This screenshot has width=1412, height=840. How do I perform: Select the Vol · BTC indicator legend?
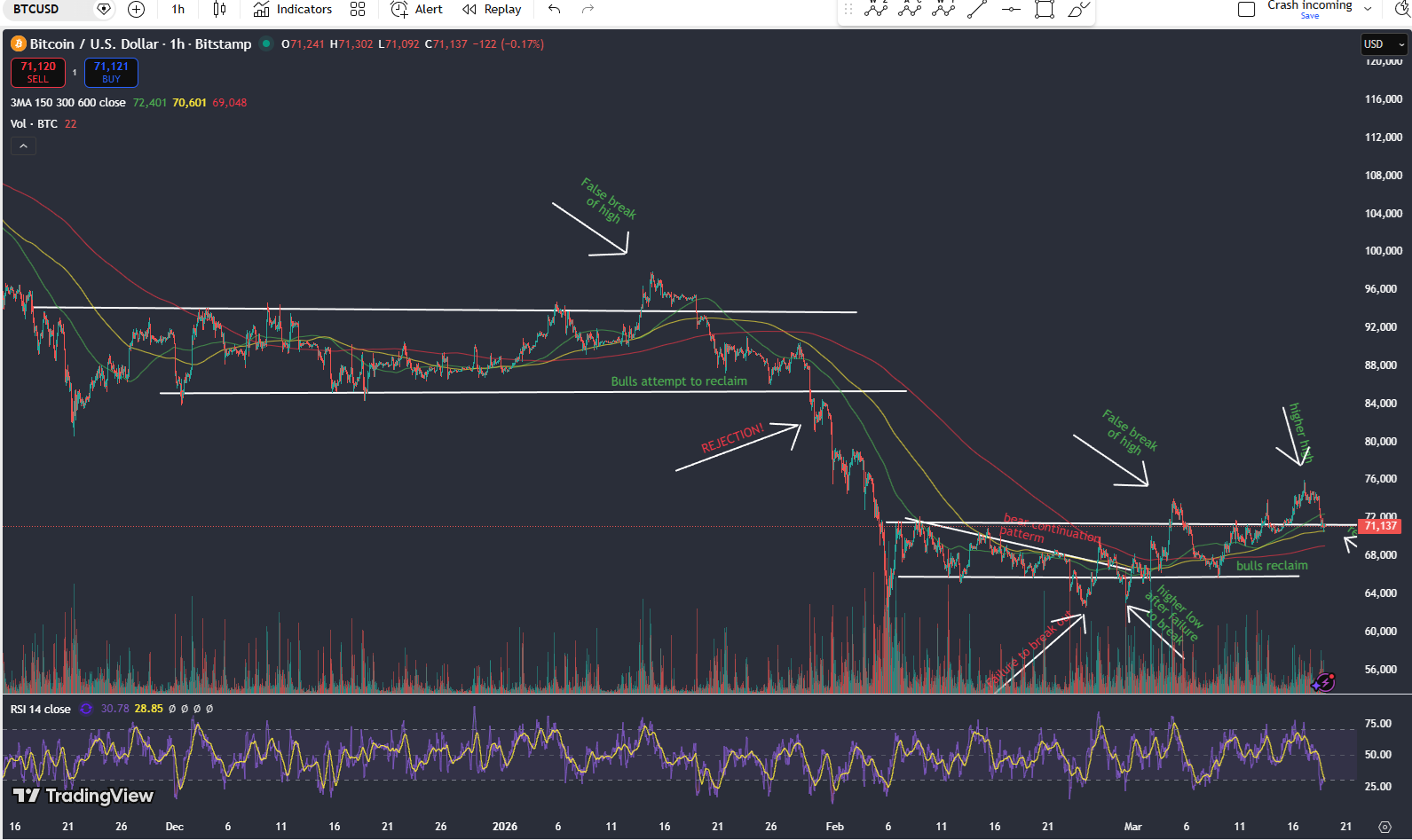point(34,124)
